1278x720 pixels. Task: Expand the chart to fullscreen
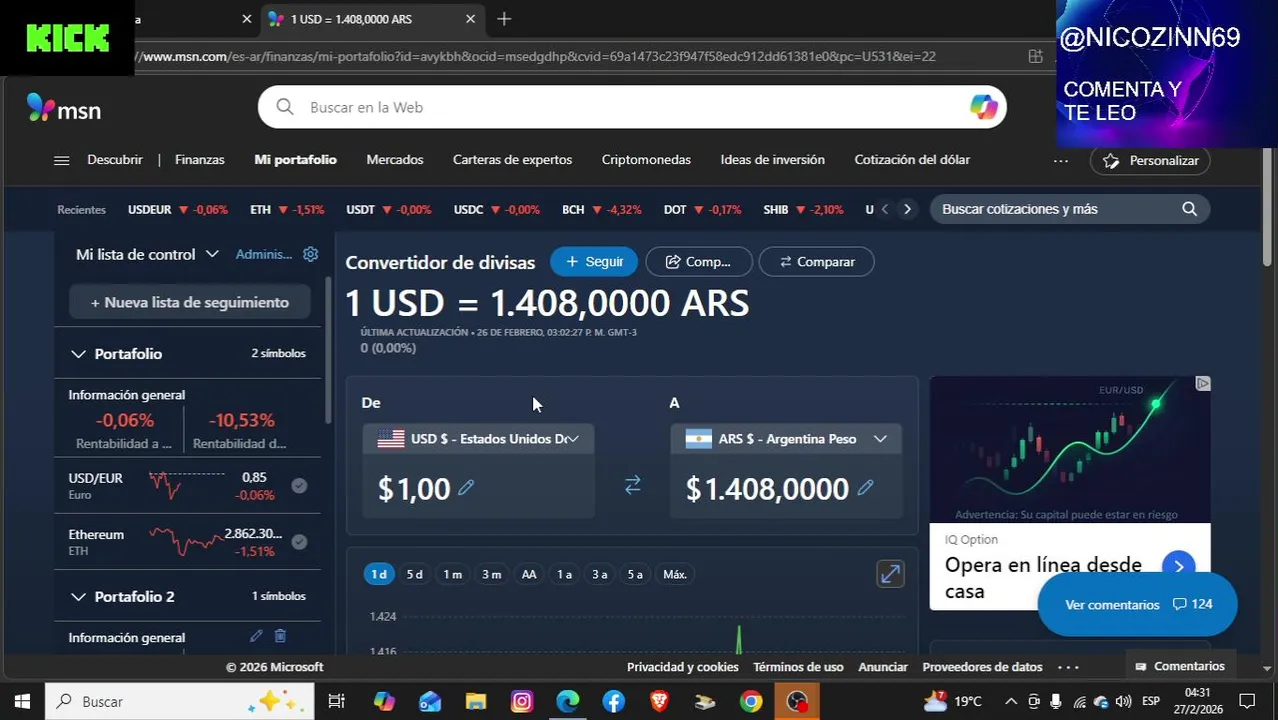[890, 574]
